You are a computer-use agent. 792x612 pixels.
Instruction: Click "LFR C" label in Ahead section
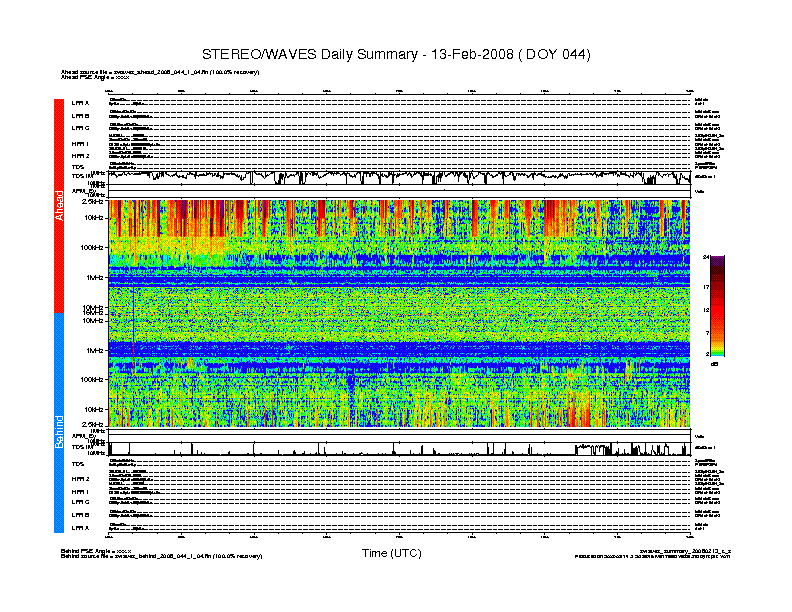click(80, 128)
